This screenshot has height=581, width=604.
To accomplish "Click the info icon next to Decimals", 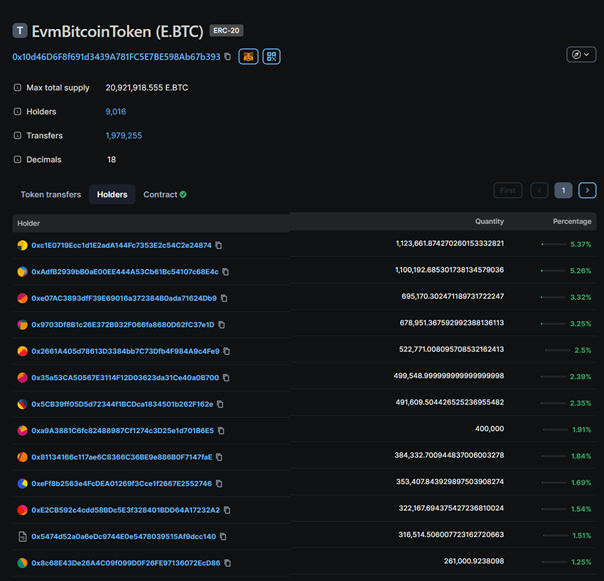I will (17, 159).
